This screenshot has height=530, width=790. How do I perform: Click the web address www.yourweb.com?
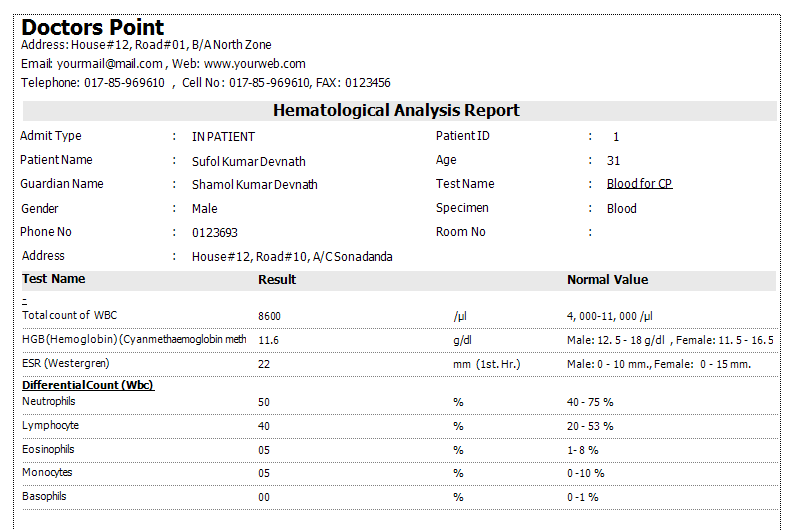point(255,64)
